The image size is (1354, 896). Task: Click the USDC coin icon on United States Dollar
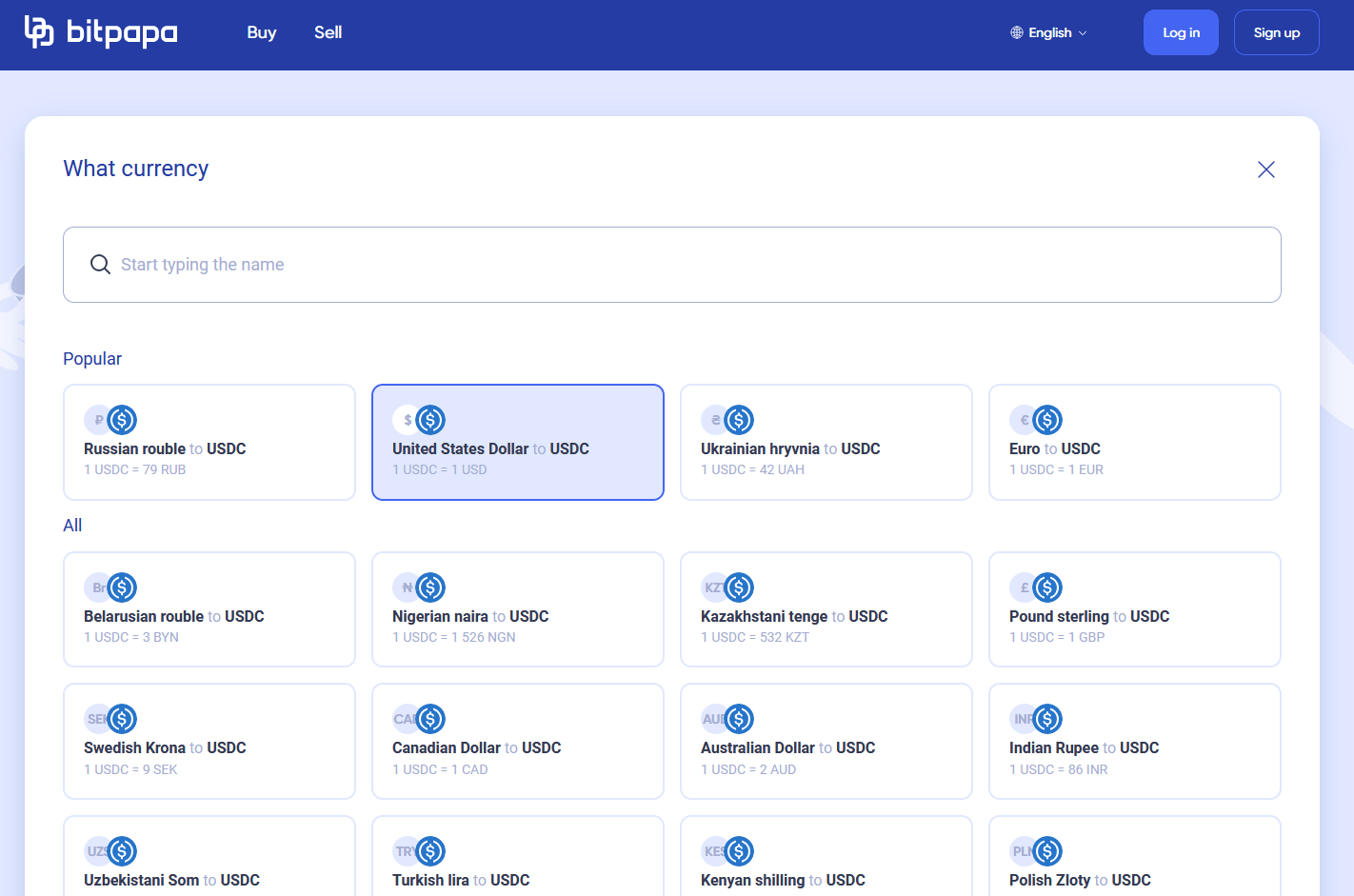point(430,420)
